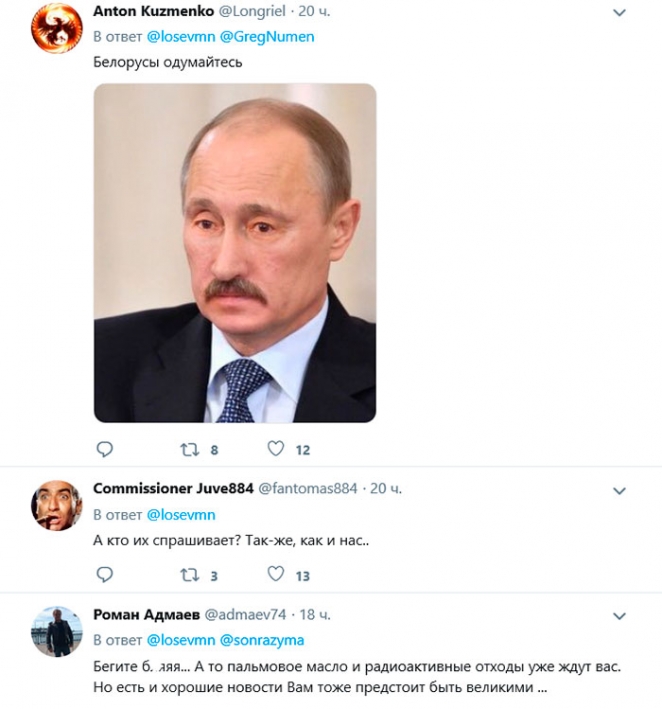Expand more options for Роман Адмаев's tweet

[619, 616]
